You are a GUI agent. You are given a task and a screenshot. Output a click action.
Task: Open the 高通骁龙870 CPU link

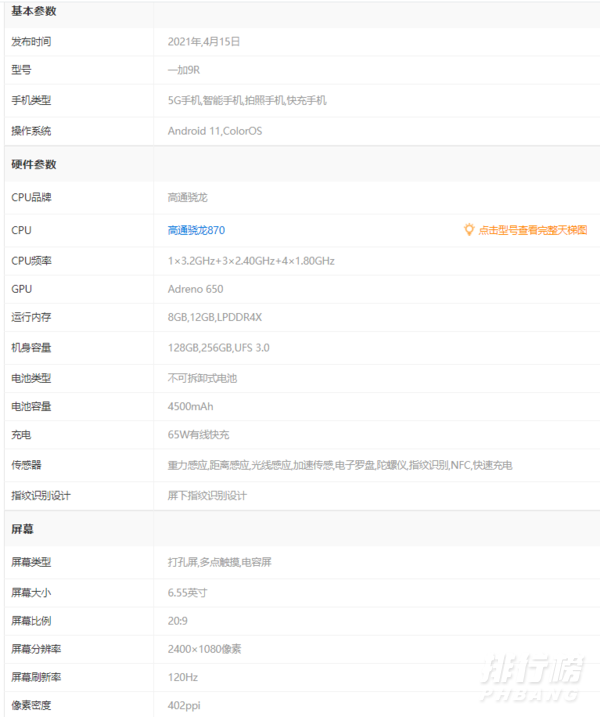tap(196, 230)
